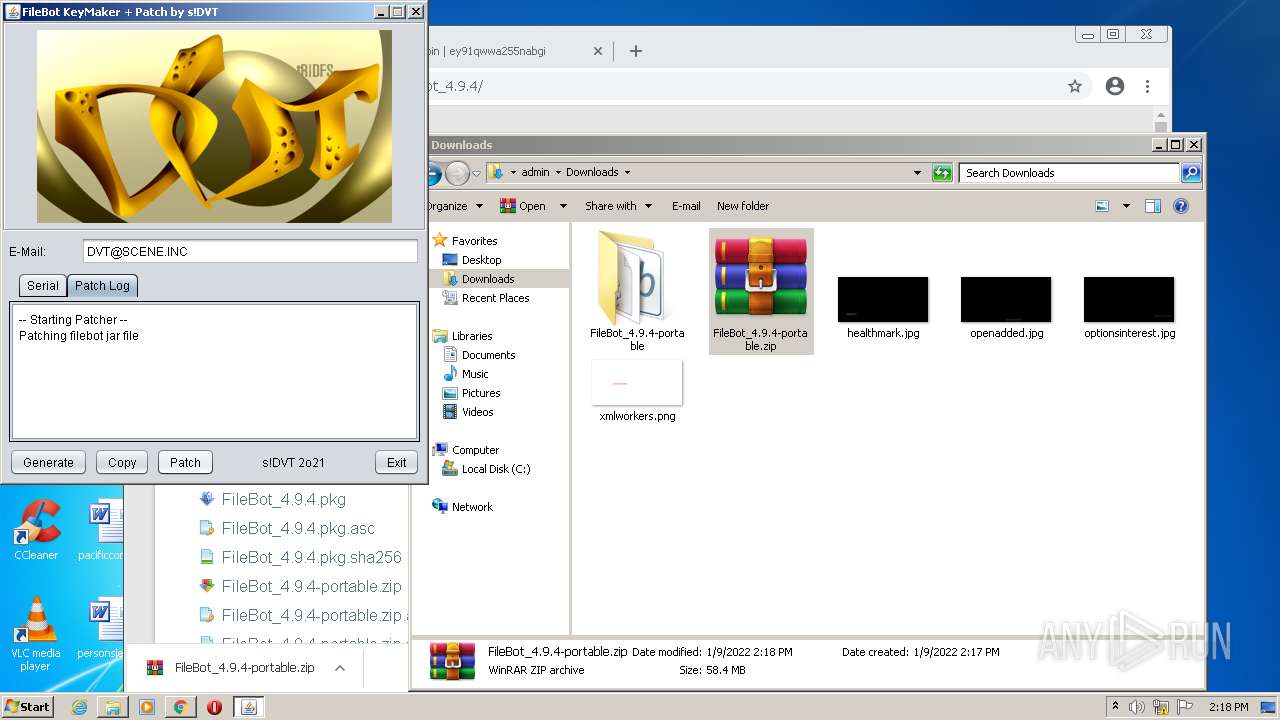This screenshot has width=1280, height=720.
Task: Open Internet Explorer from taskbar
Action: coord(79,707)
